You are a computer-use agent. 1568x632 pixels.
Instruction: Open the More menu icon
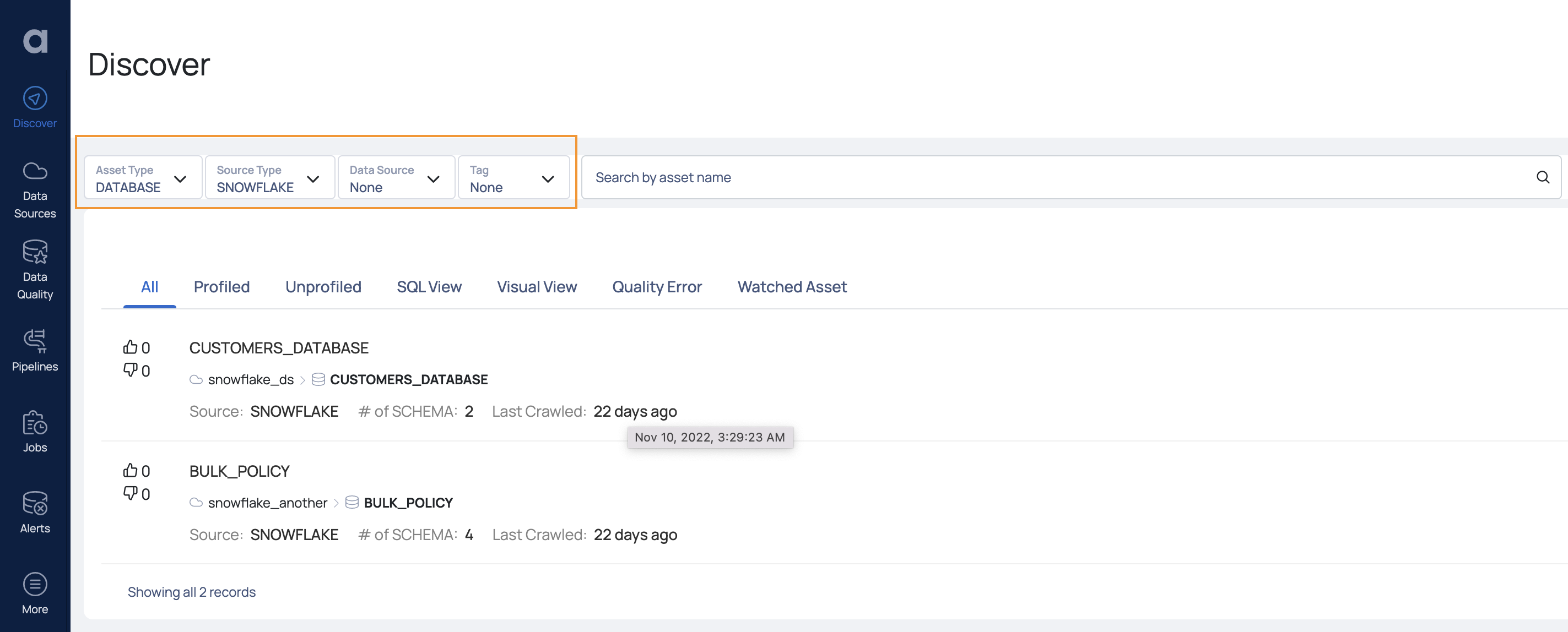tap(35, 585)
